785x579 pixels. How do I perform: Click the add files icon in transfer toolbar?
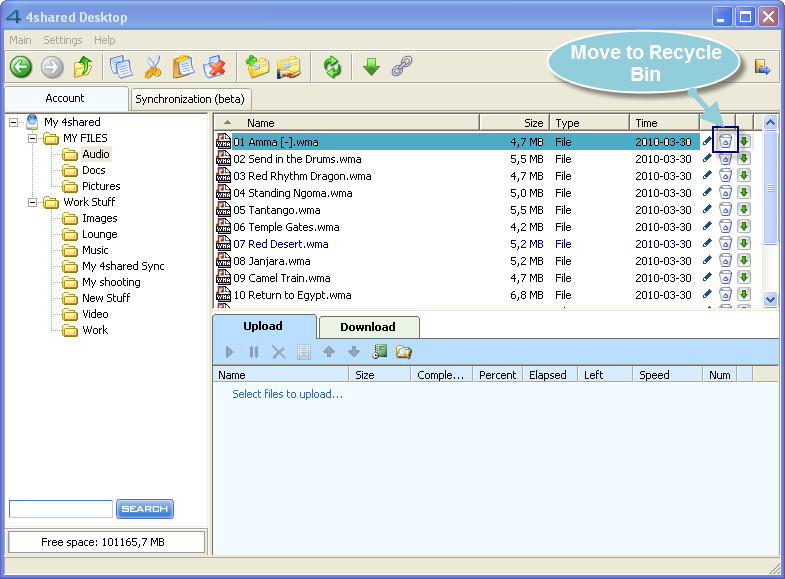click(x=379, y=352)
